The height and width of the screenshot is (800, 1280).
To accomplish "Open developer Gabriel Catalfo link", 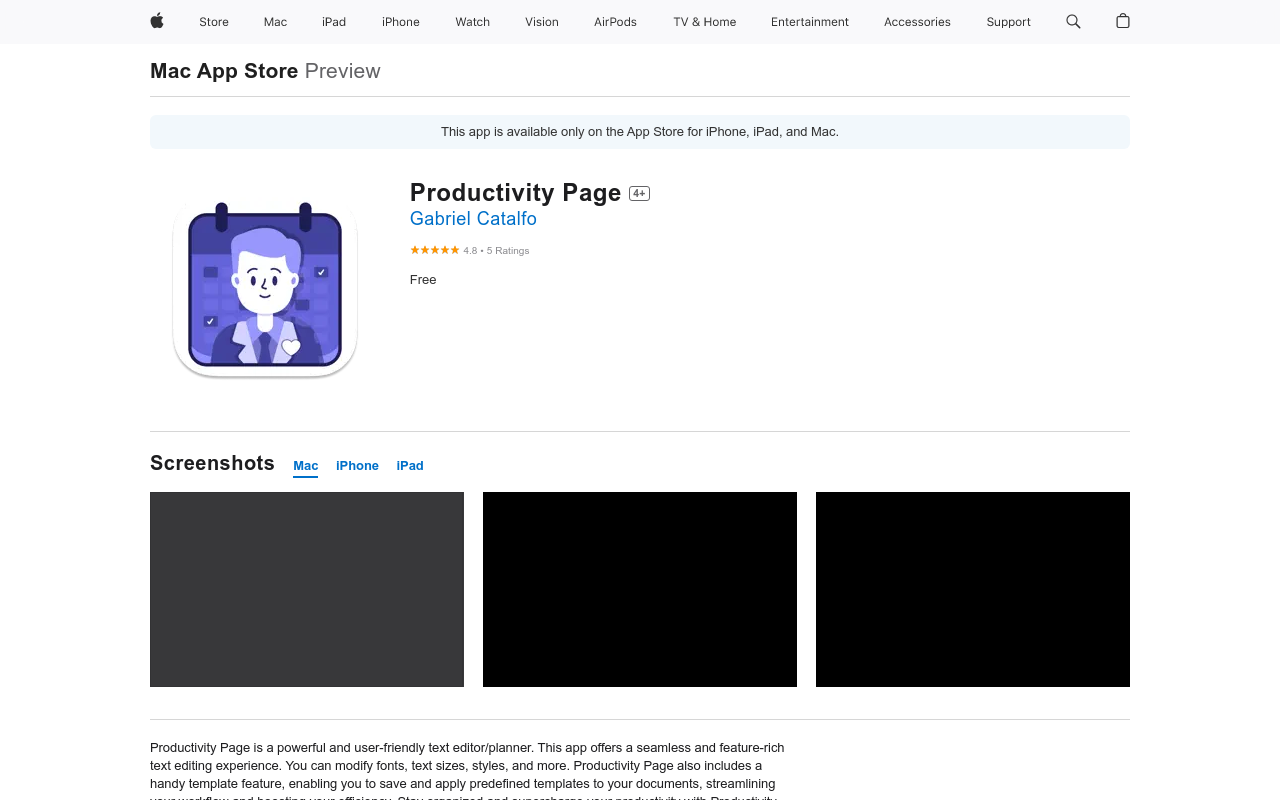I will pyautogui.click(x=473, y=219).
